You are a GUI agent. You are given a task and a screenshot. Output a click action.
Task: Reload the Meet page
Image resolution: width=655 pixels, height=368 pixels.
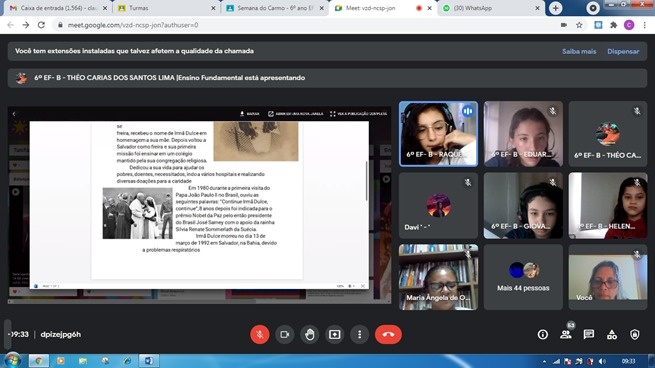click(41, 25)
